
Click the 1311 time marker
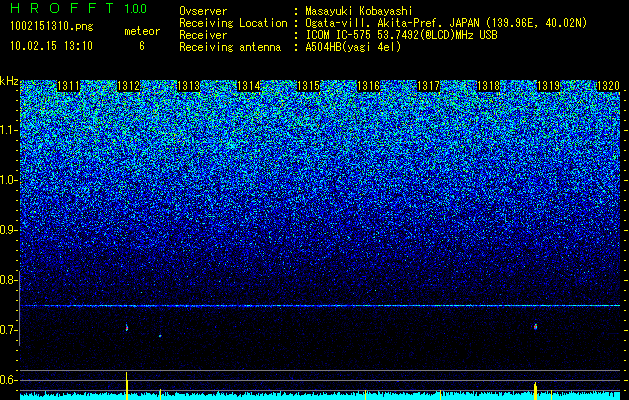[x=69, y=86]
